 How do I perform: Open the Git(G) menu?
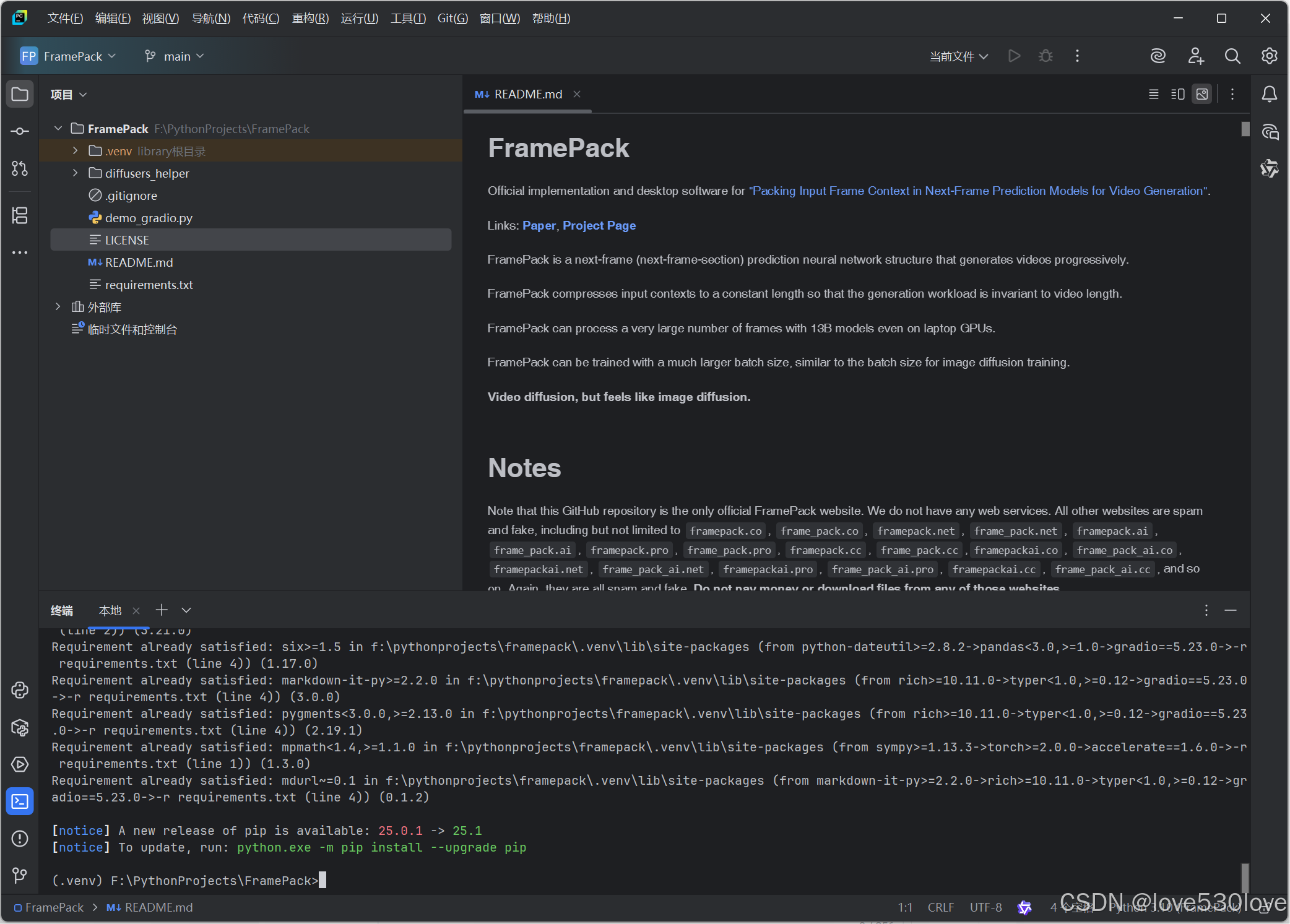point(452,19)
